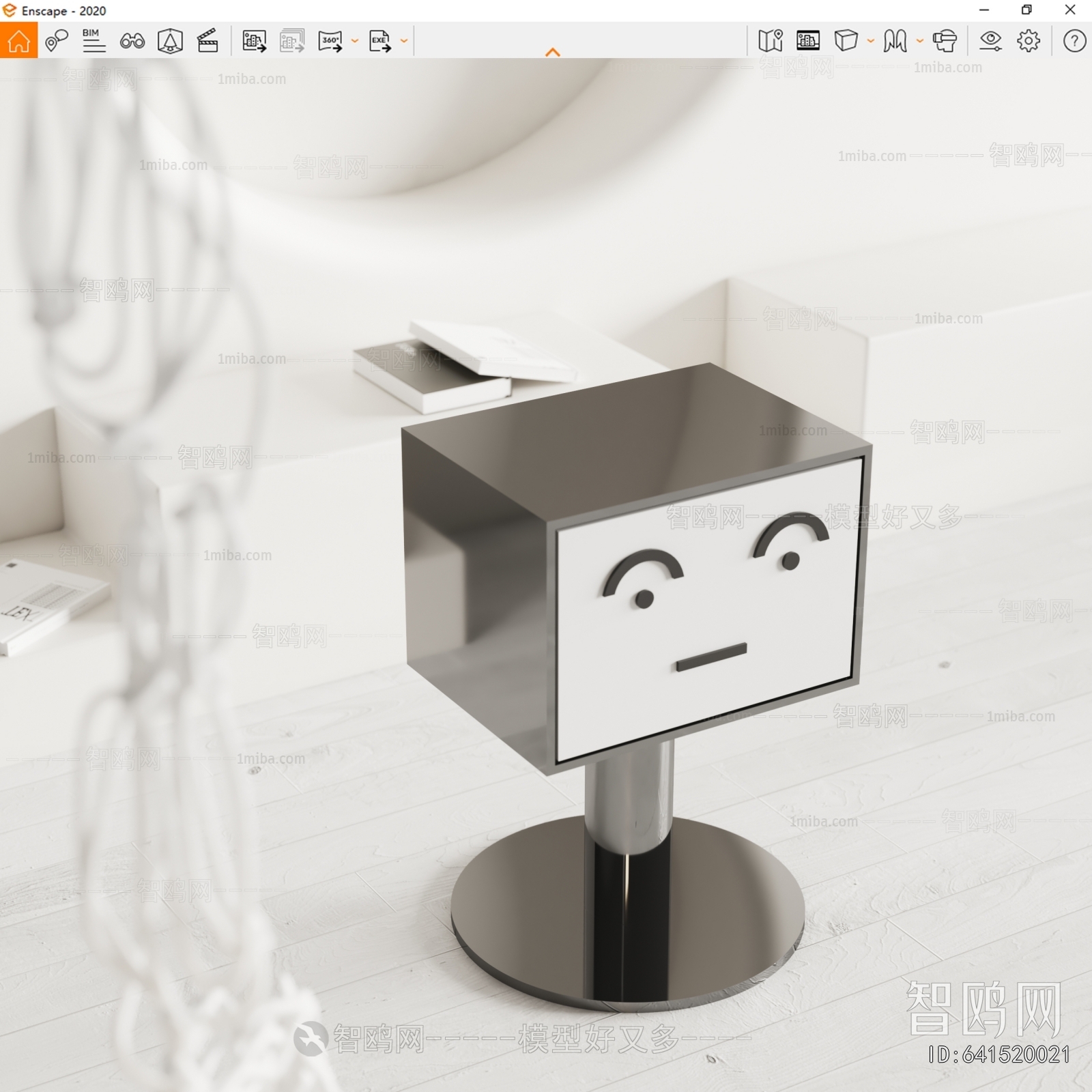
Task: Open the projection mode dropdown arrow
Action: (870, 41)
